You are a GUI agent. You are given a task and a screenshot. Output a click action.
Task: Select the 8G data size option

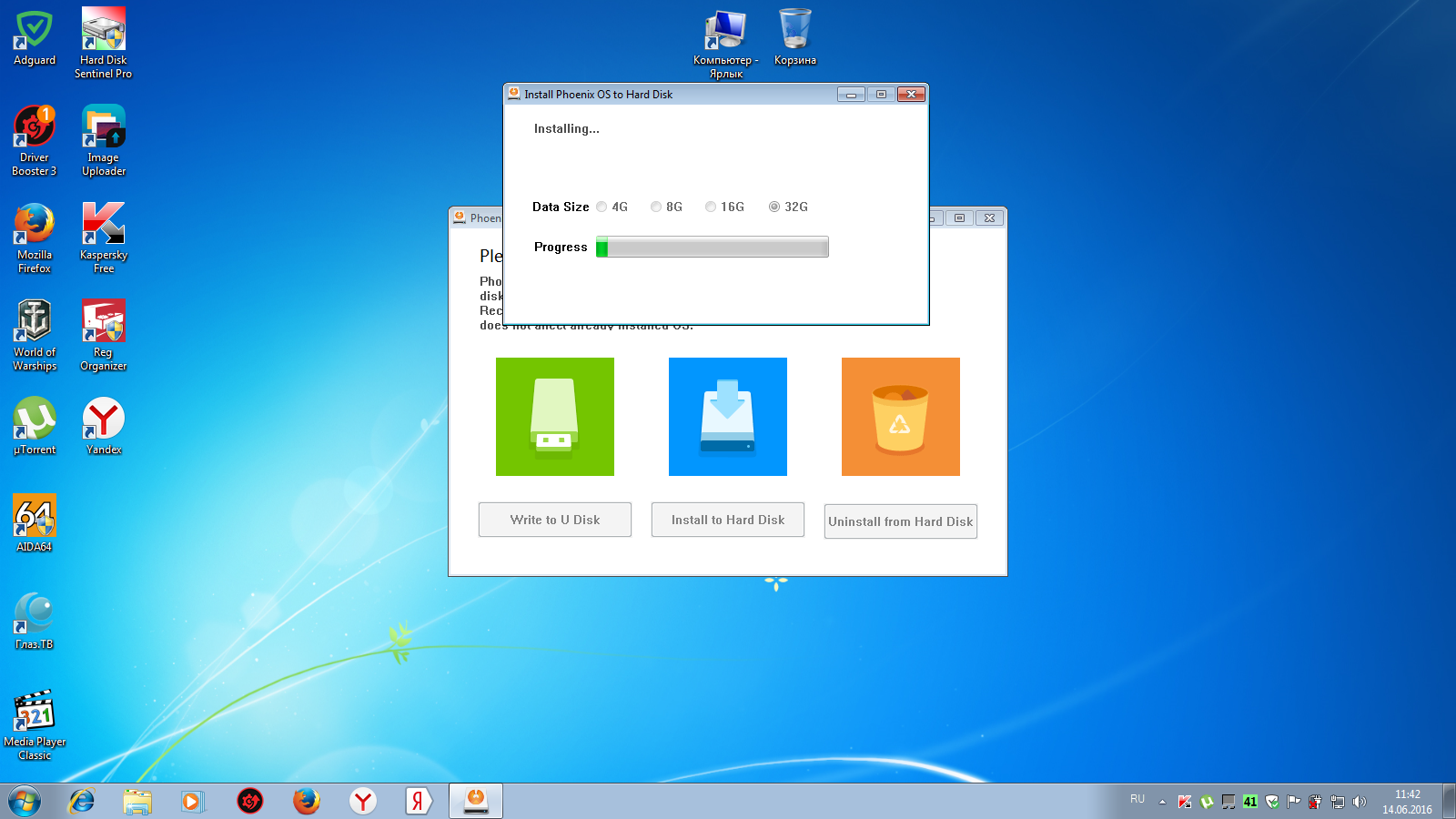[x=656, y=207]
